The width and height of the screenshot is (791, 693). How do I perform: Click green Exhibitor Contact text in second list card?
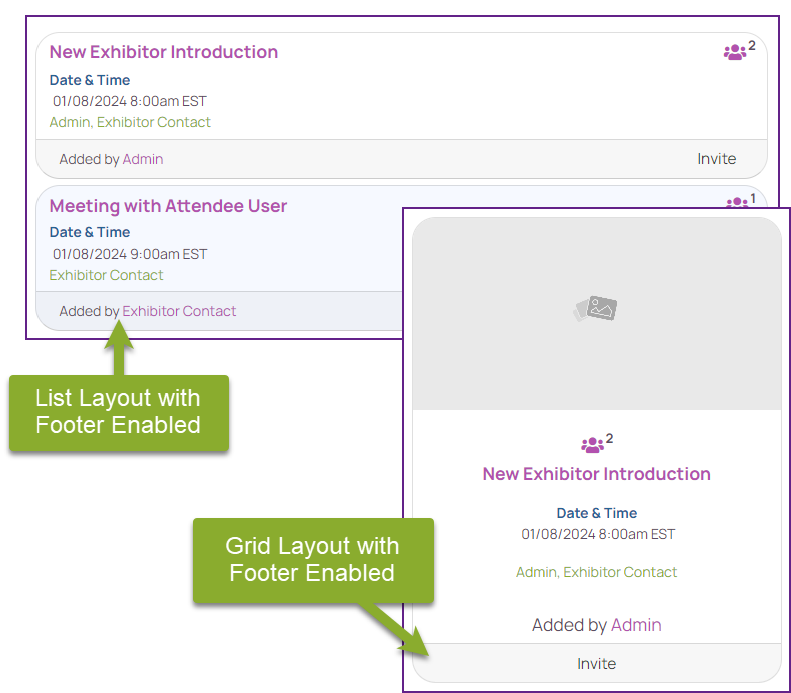click(x=106, y=275)
